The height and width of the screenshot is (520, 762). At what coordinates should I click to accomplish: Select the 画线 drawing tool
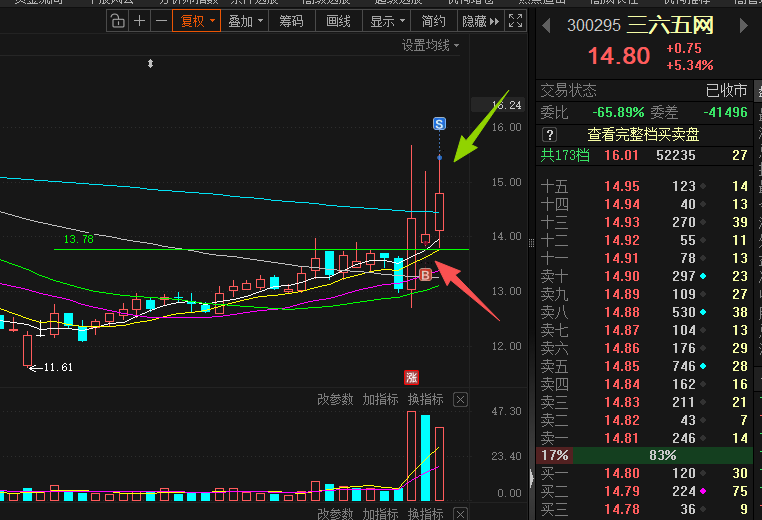coord(338,21)
